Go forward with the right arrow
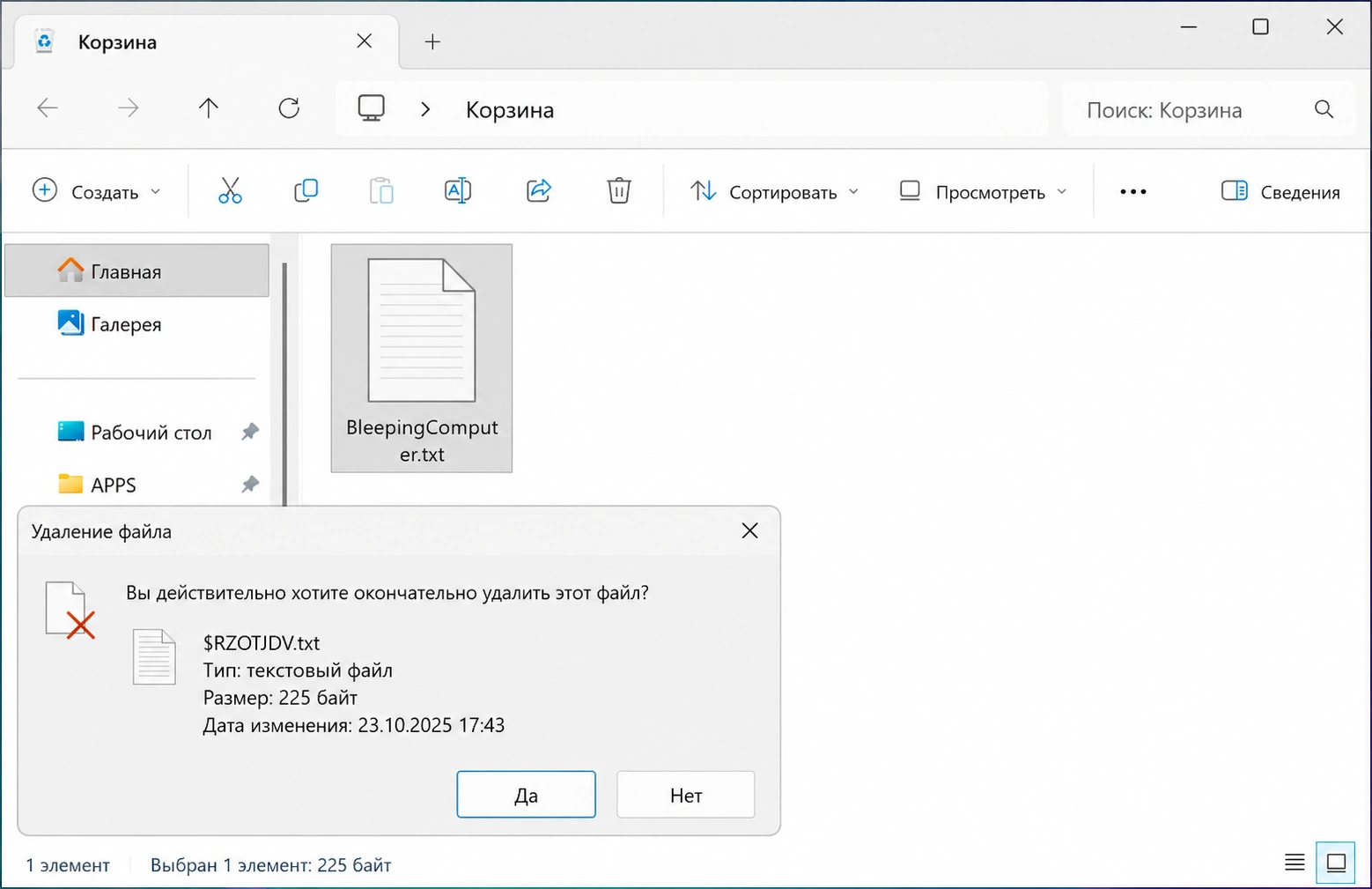Screen dimensions: 1372x889 tap(129, 108)
